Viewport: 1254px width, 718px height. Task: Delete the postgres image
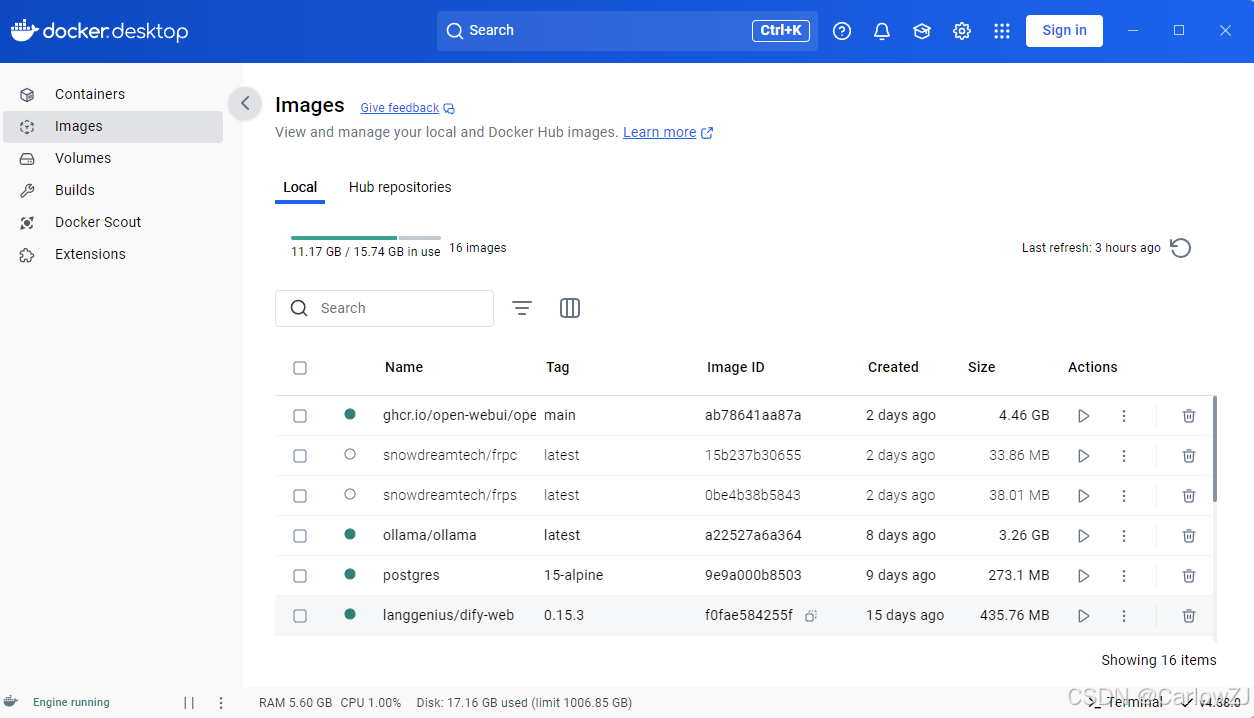pos(1189,575)
